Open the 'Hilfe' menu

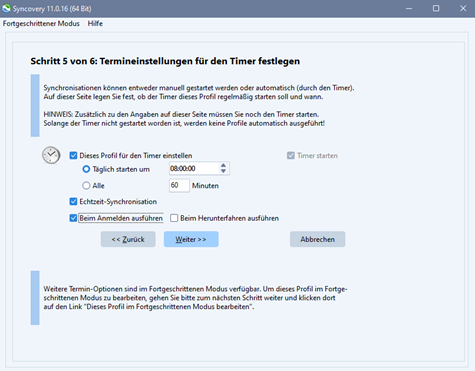(x=95, y=24)
